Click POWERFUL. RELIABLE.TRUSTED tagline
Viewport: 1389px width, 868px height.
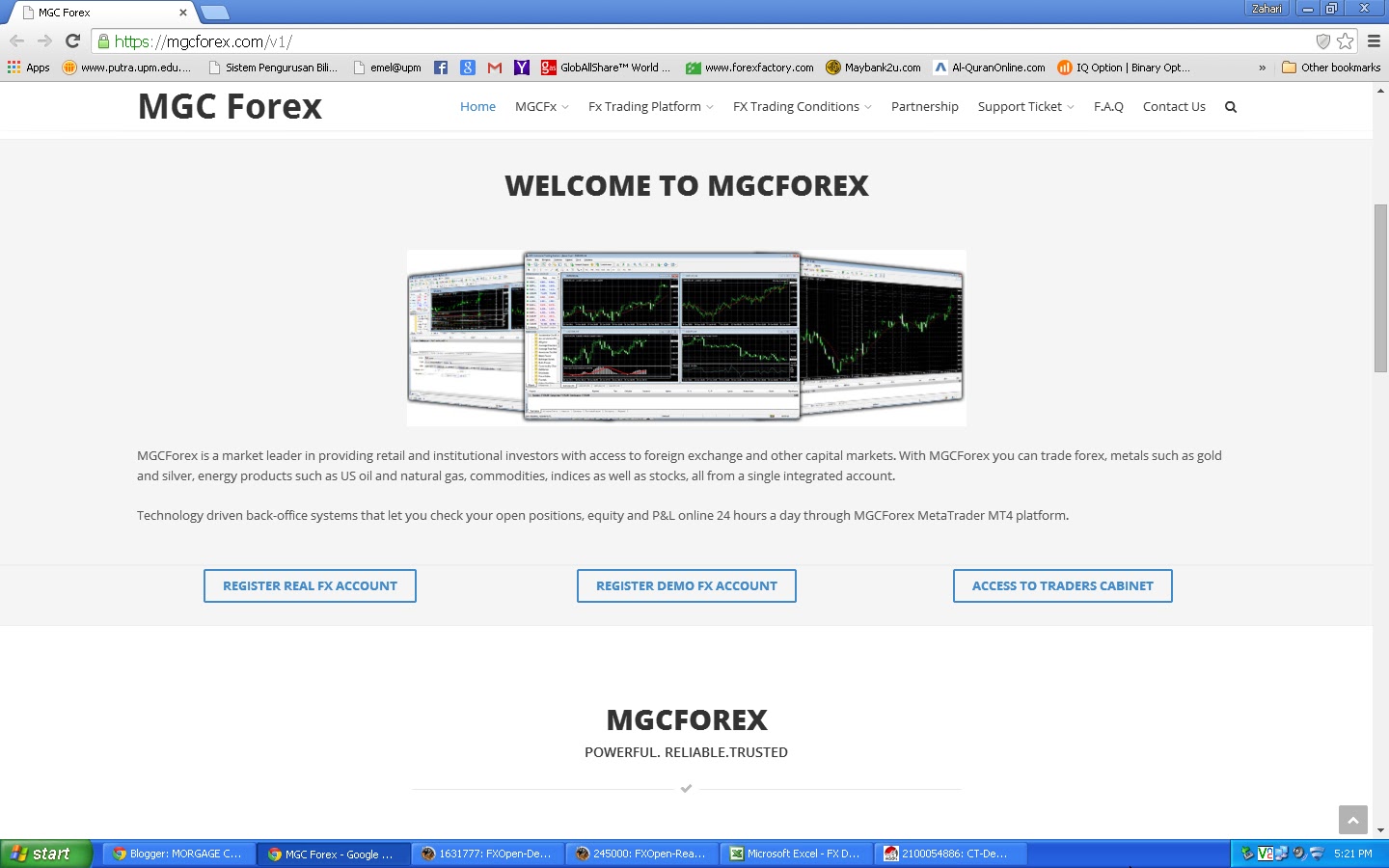tap(686, 752)
